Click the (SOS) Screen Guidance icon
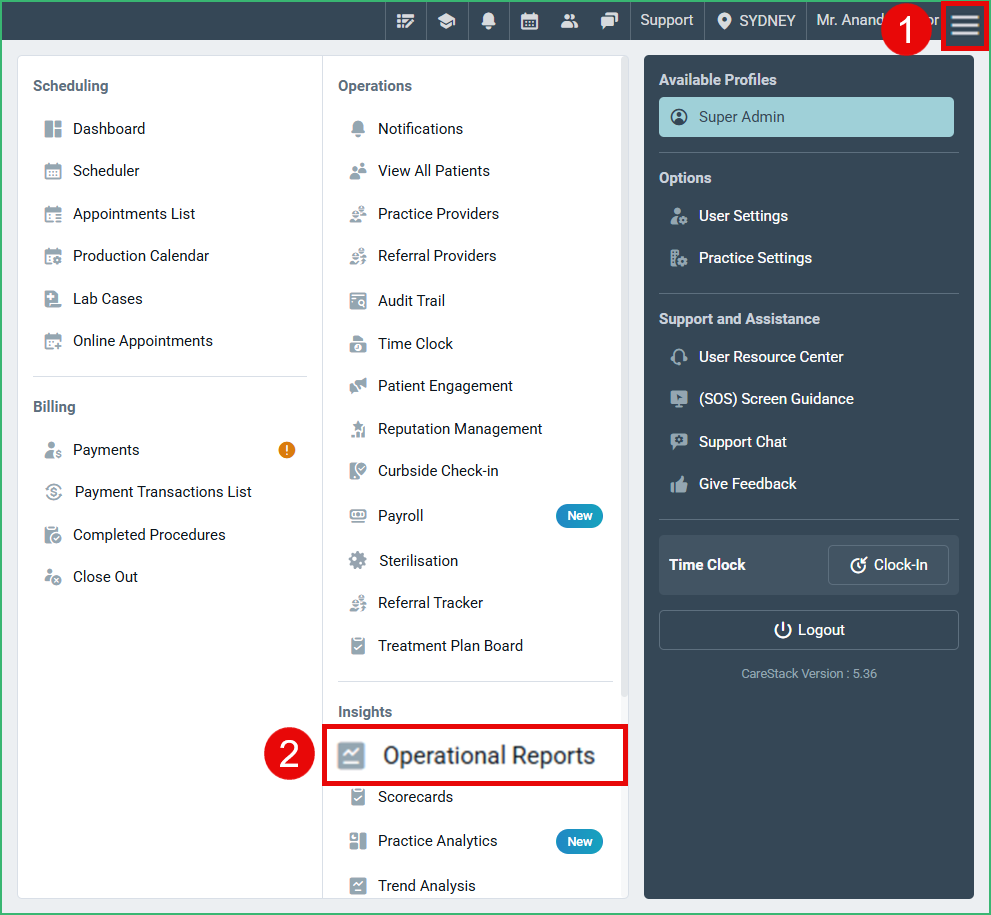Viewport: 991px width, 915px height. pos(679,399)
